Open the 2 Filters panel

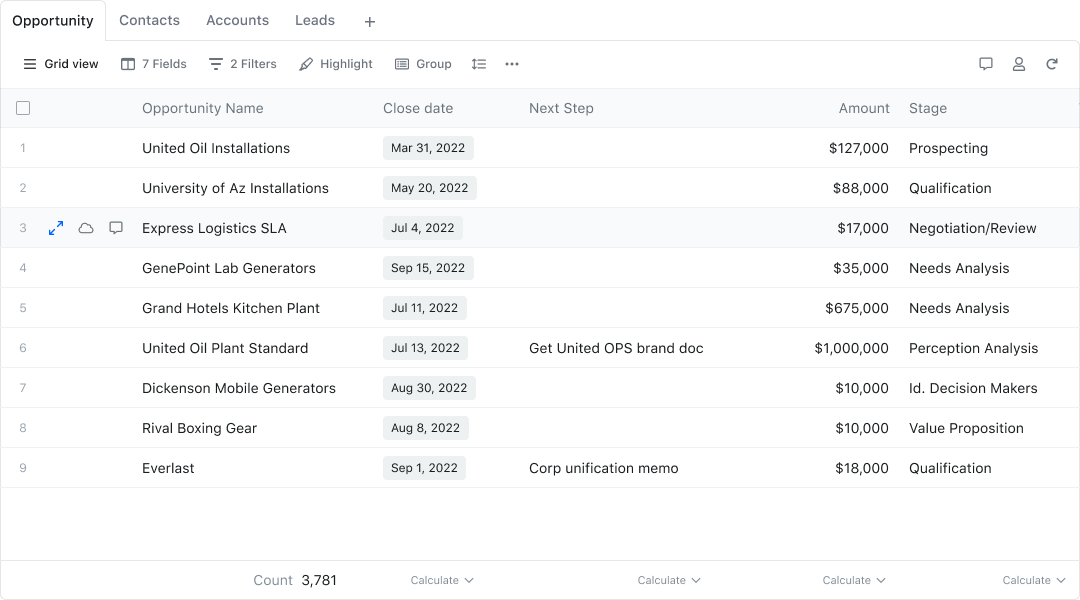coord(242,64)
